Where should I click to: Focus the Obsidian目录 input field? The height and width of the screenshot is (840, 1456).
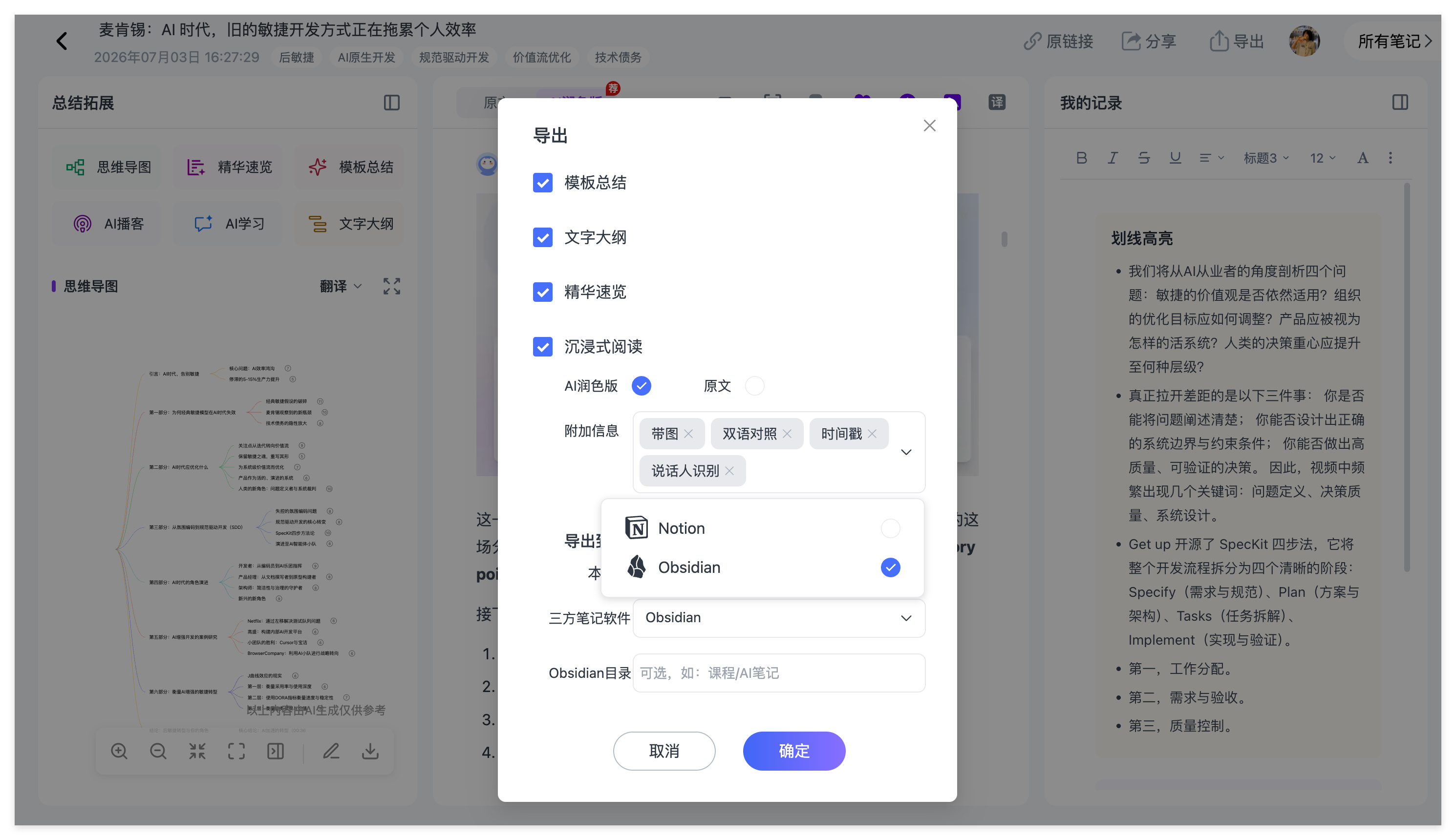[779, 672]
